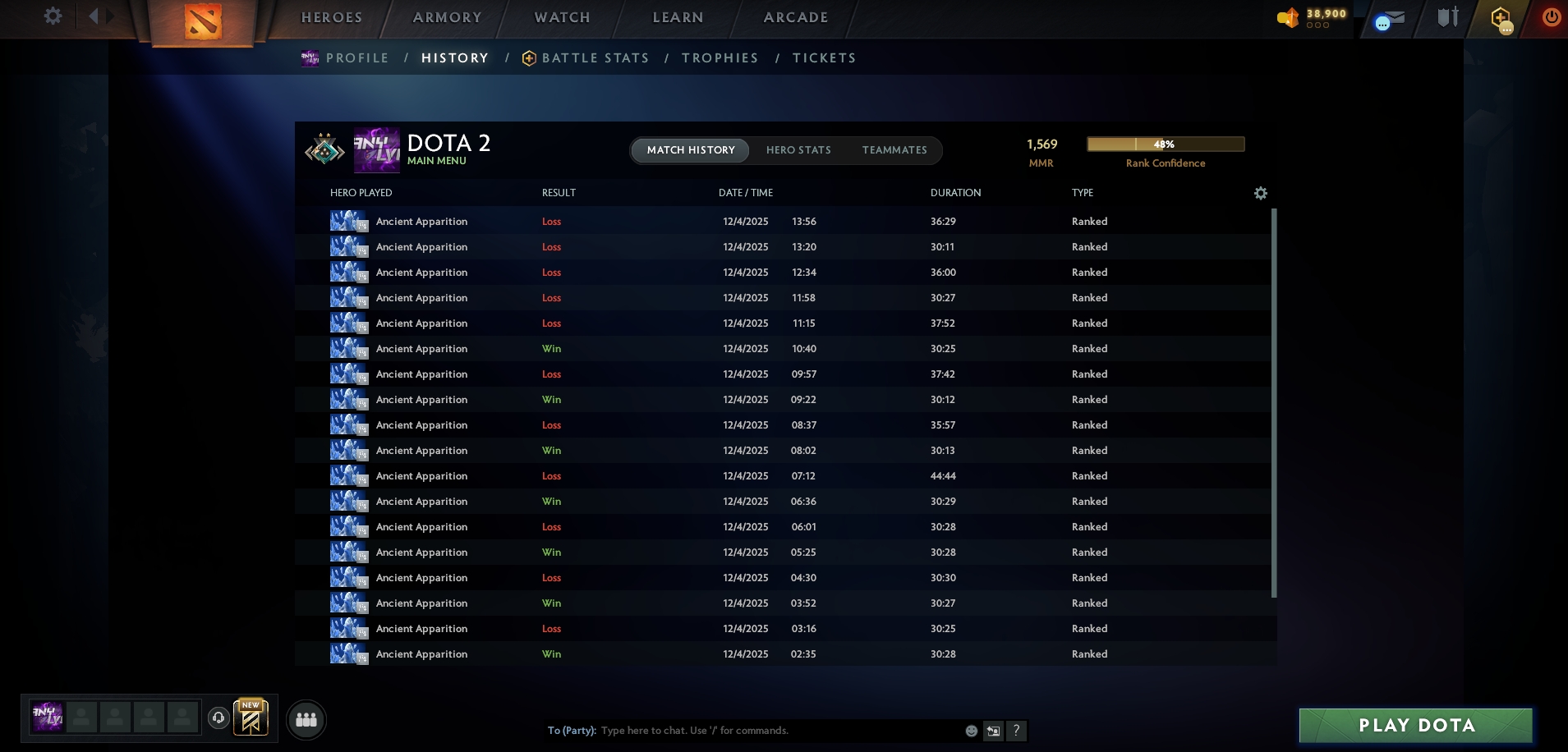Click the rank medal emblem icon

tap(325, 149)
